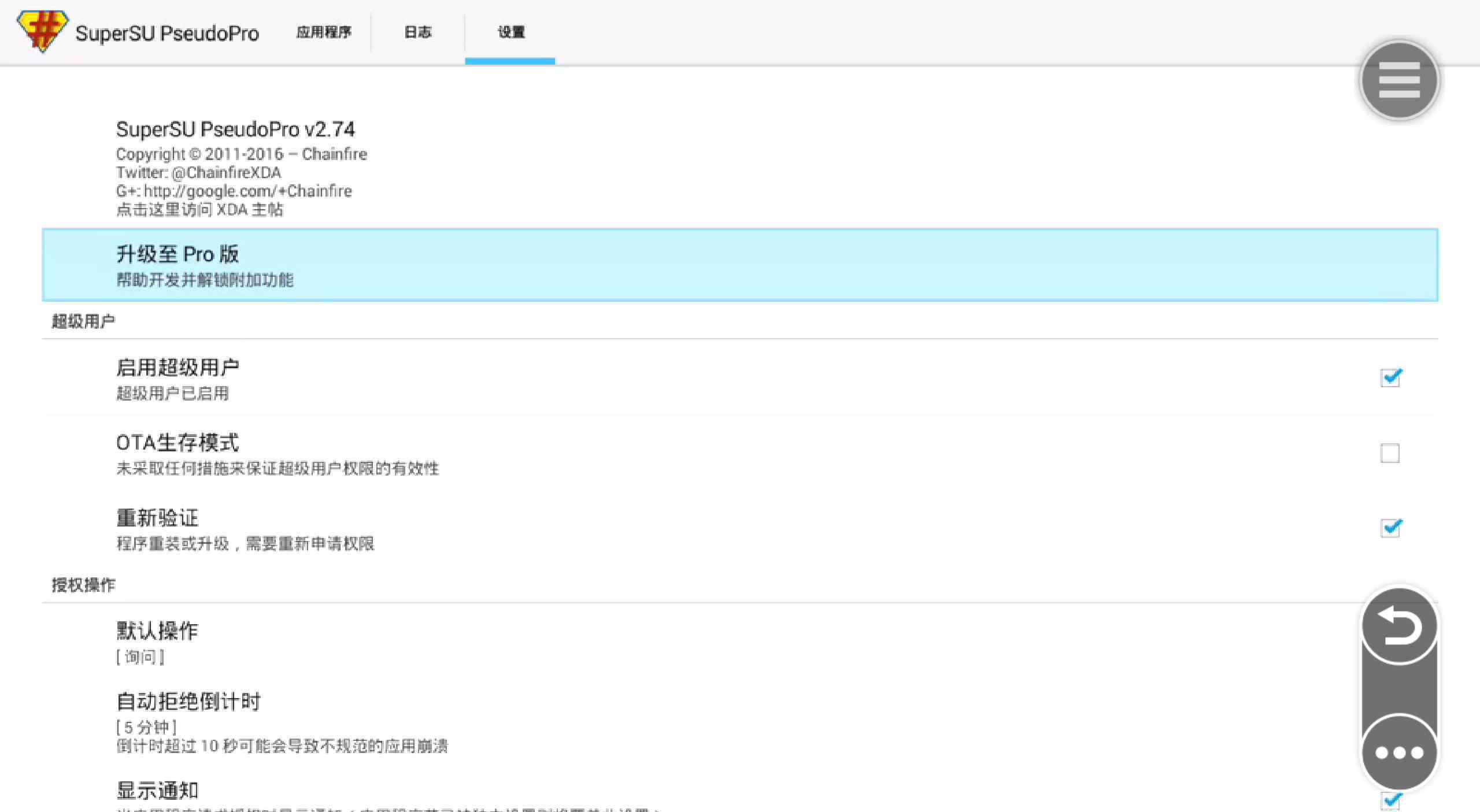The image size is (1480, 812).
Task: Click the 倒计时超过 10 秒 warning text
Action: 282,746
